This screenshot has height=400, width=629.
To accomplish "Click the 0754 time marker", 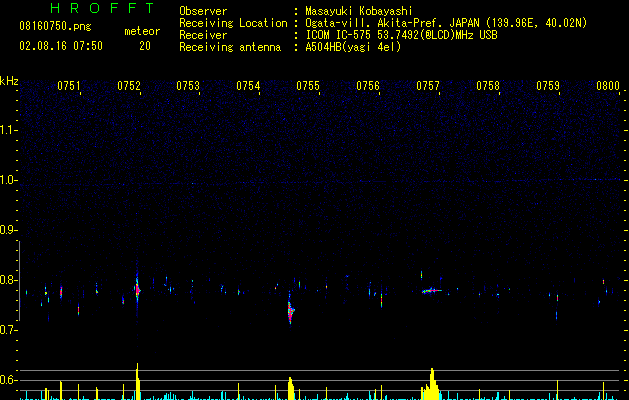I will coord(248,85).
